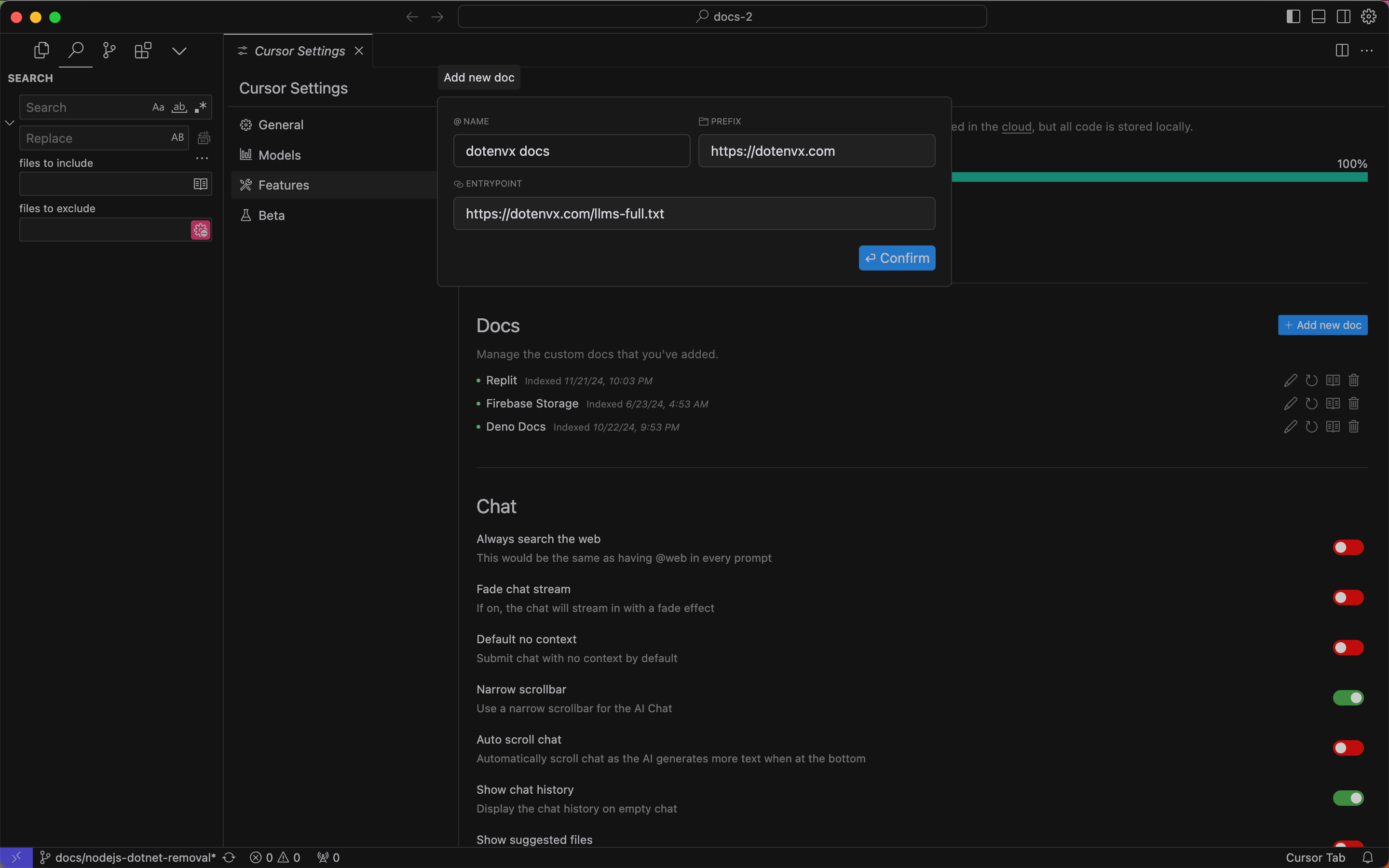Re-index the Firebase Storage doc with its refresh icon
The height and width of the screenshot is (868, 1389).
point(1311,404)
